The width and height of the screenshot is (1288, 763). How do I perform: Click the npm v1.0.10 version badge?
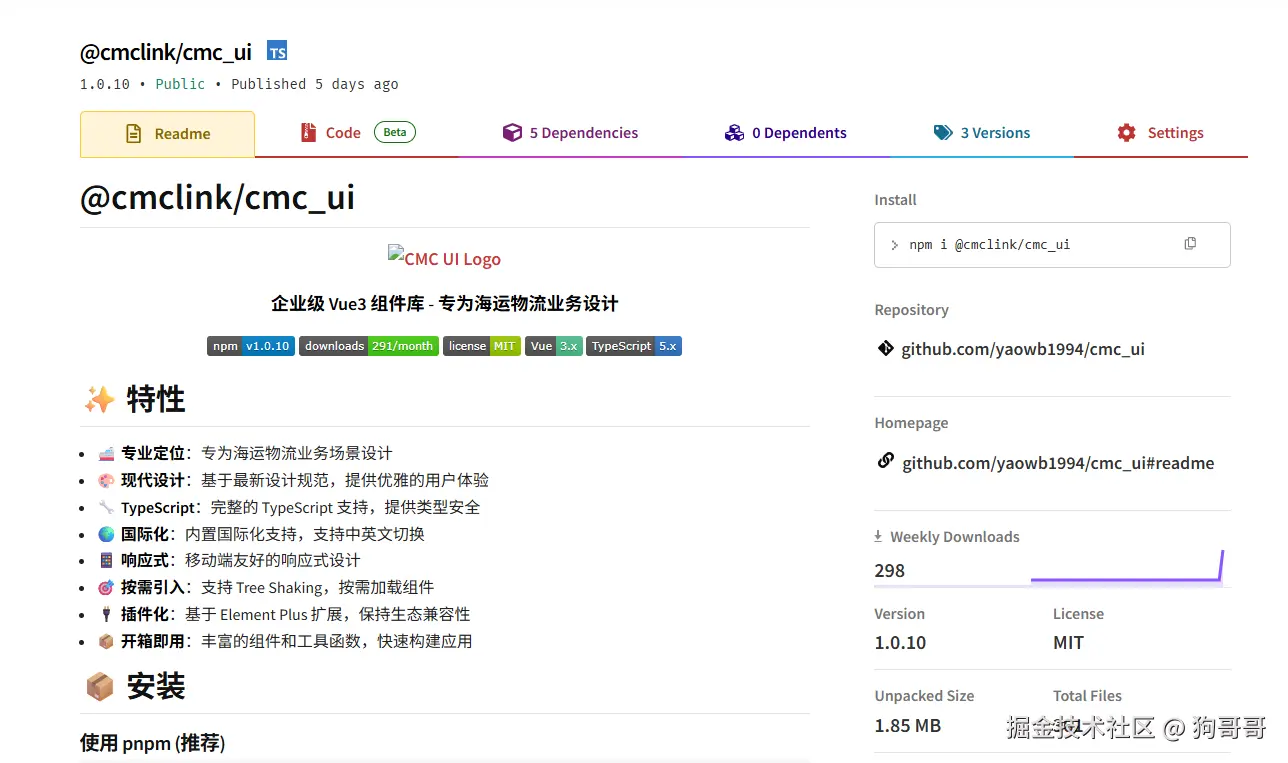click(250, 346)
